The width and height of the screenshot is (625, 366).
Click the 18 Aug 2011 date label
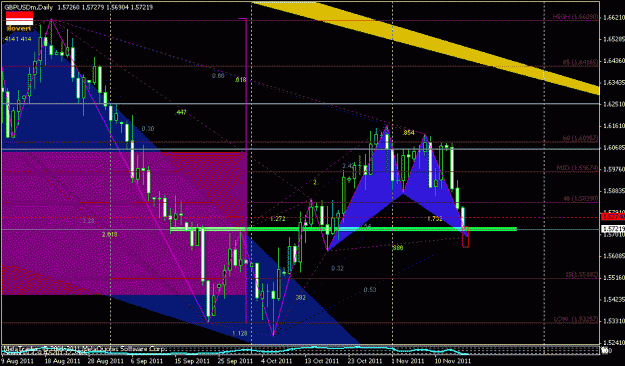tap(62, 361)
